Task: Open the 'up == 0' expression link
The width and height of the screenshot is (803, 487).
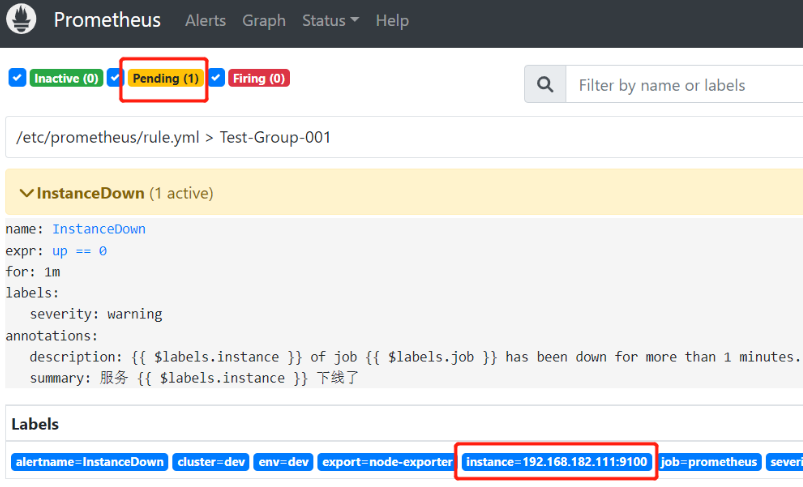Action: [x=79, y=251]
